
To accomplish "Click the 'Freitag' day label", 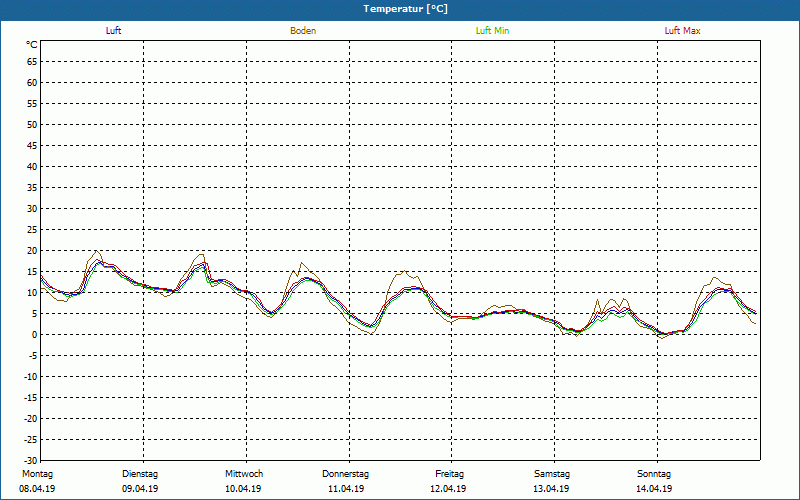I will click(x=449, y=474).
